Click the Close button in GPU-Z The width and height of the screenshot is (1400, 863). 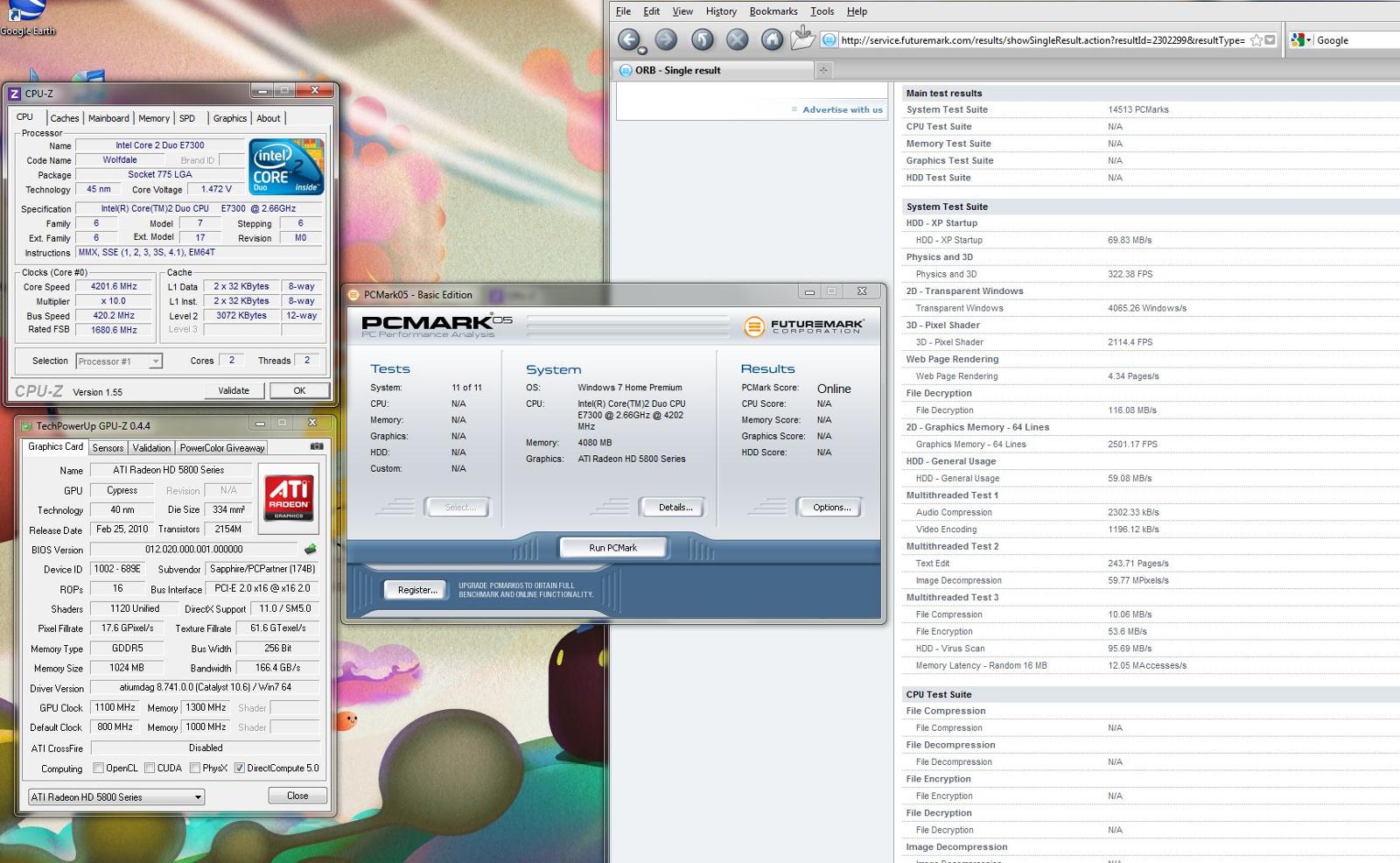[297, 796]
